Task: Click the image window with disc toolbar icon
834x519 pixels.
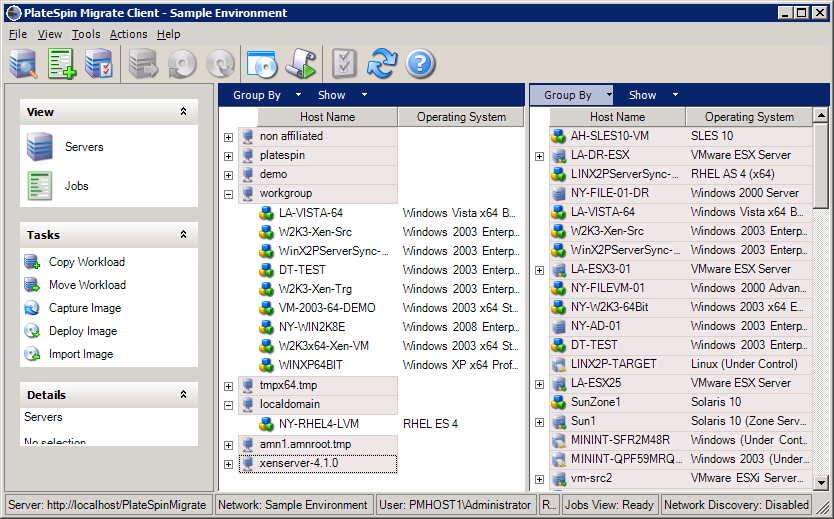Action: [261, 64]
